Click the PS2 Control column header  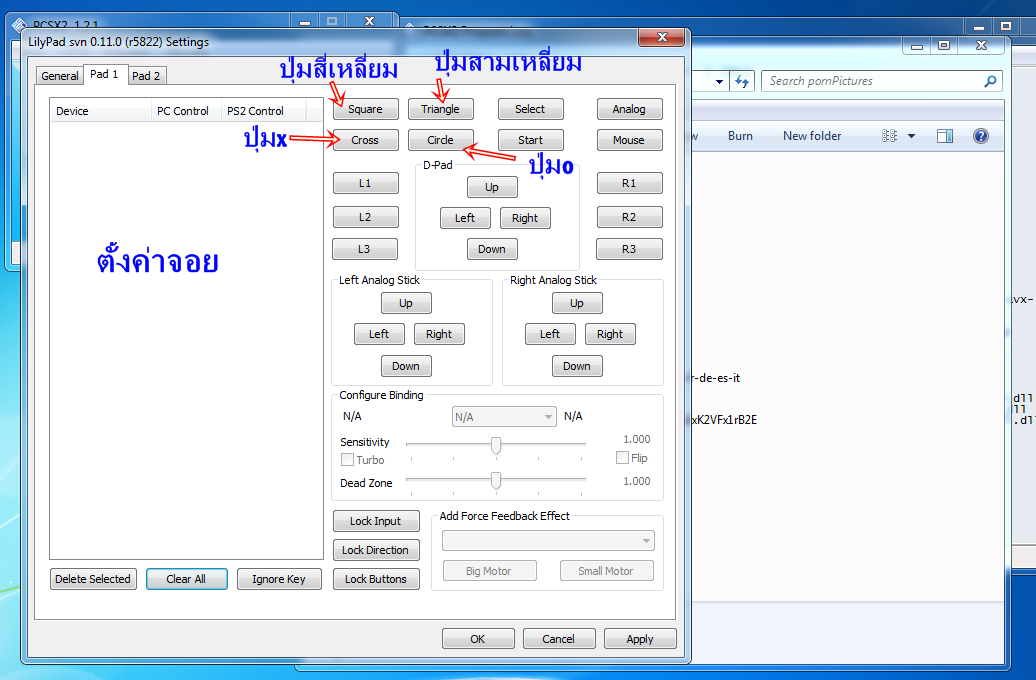263,111
